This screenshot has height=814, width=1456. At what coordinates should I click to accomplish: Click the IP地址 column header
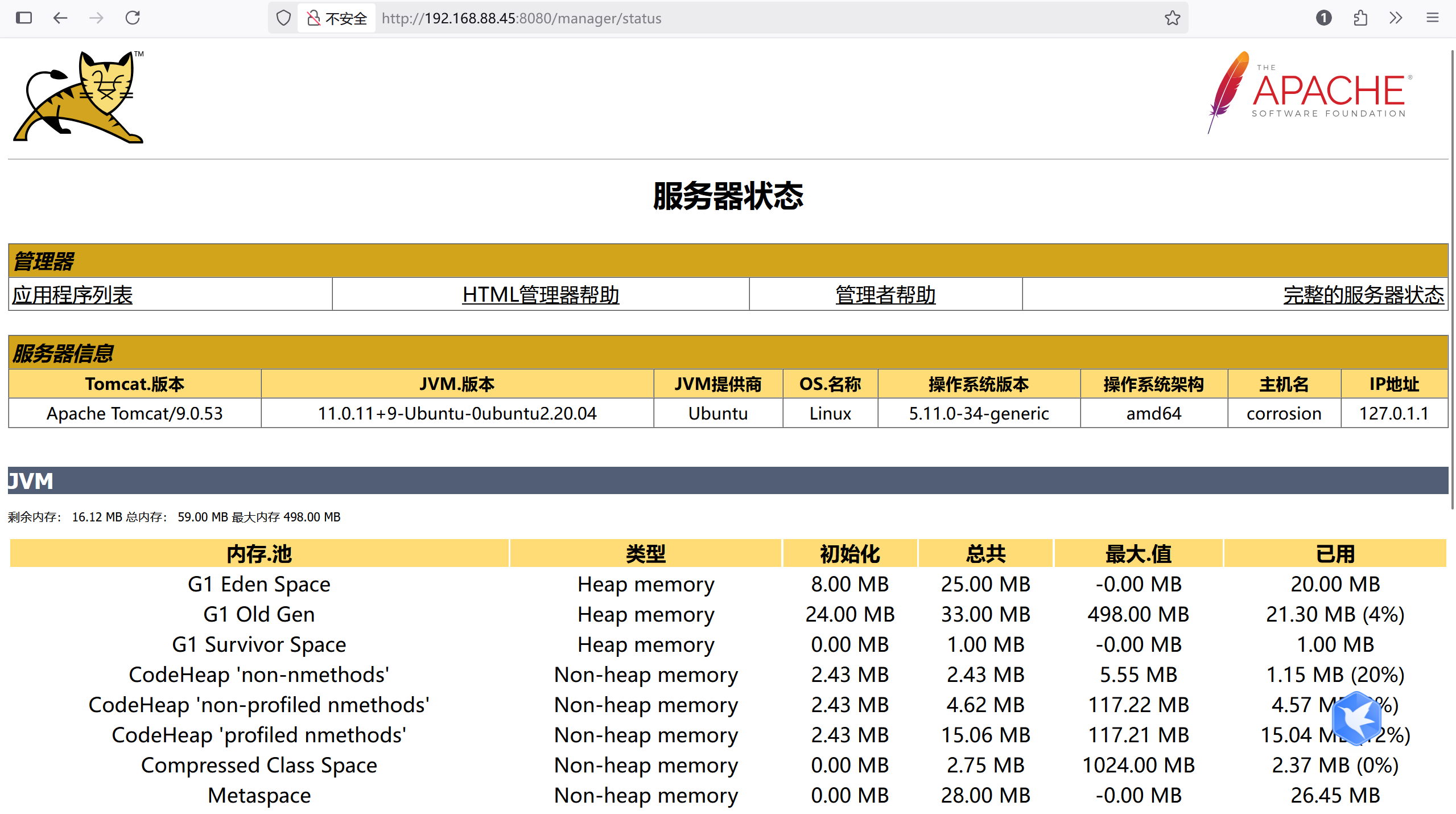[1394, 384]
